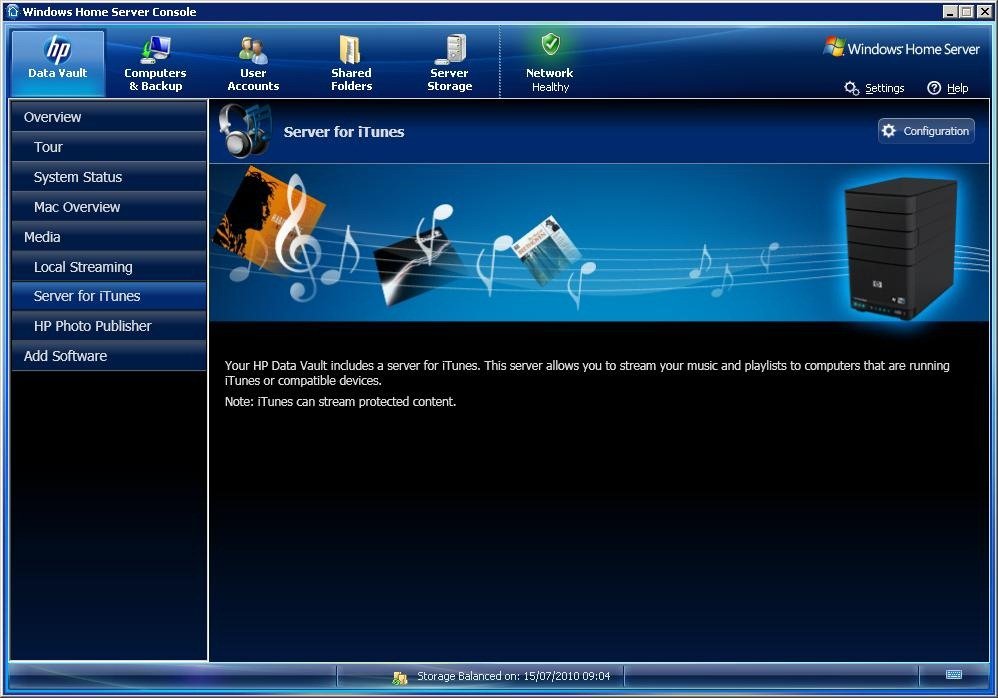Click the keyboard icon in status bar
The height and width of the screenshot is (698, 998).
953,674
